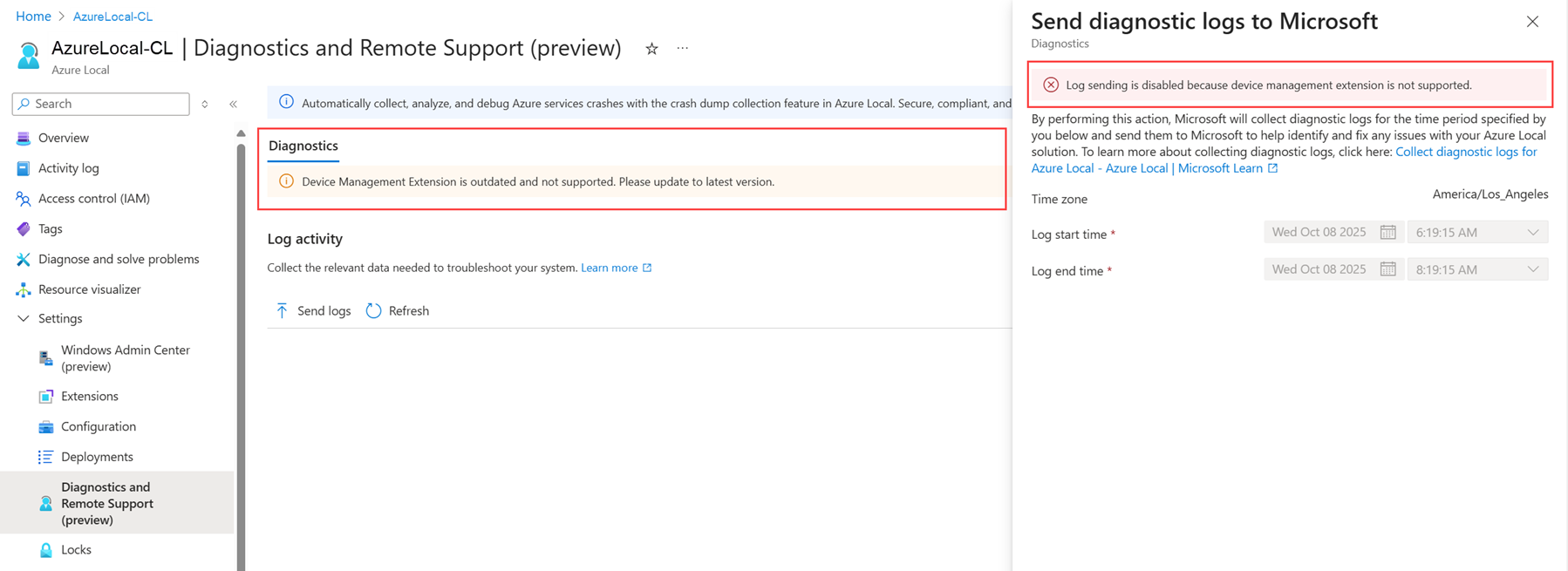Toggle the sidebar menu sort arrows

pos(205,104)
